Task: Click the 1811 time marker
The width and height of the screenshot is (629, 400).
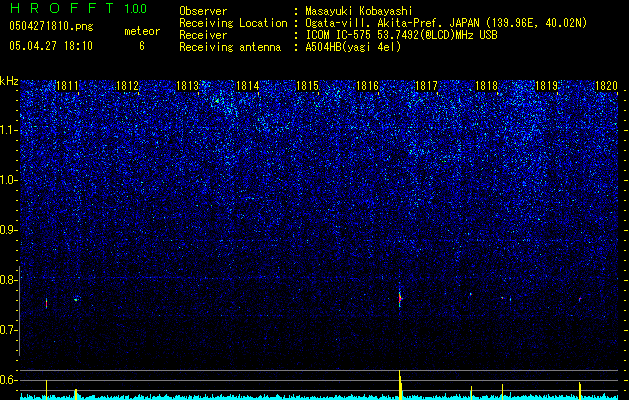Action: pyautogui.click(x=67, y=85)
